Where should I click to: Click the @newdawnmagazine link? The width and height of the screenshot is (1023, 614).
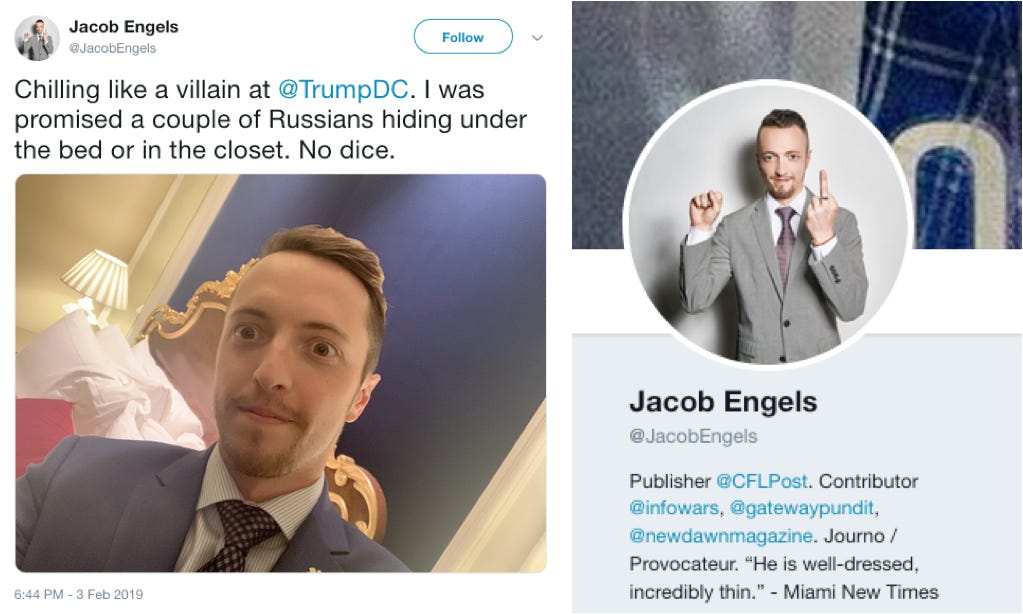(720, 536)
